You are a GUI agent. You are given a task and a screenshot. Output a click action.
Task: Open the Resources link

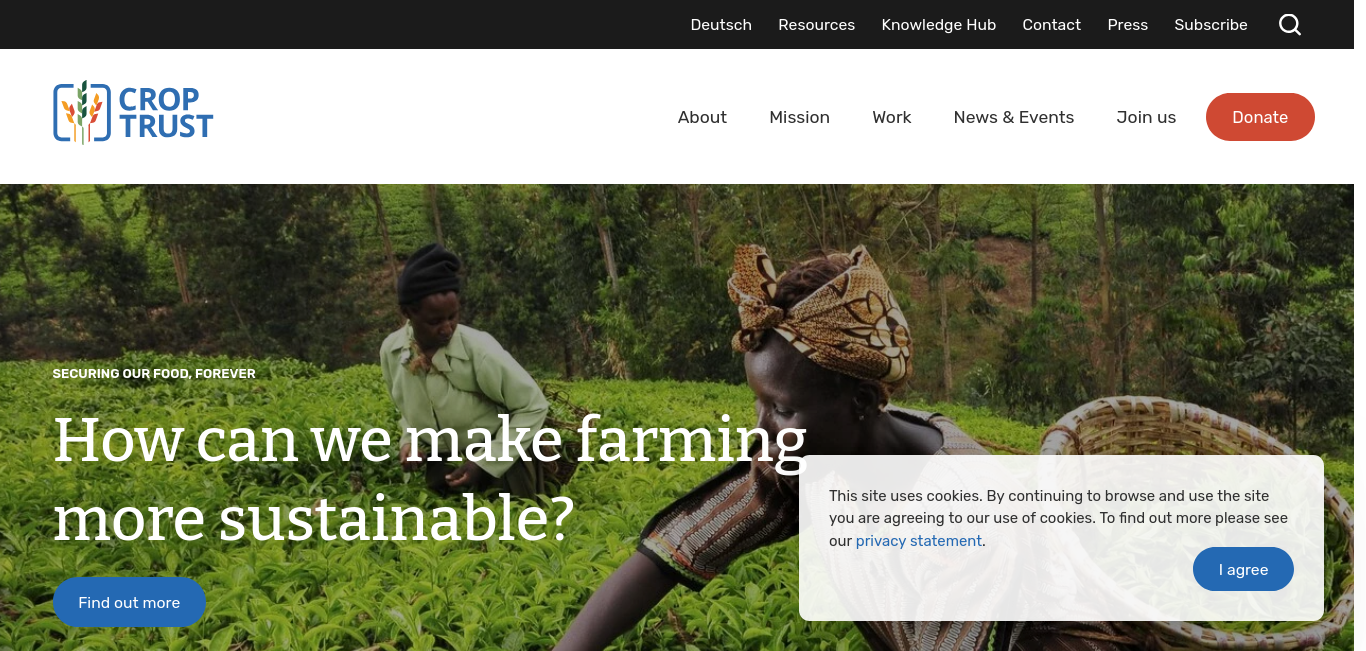pos(816,25)
